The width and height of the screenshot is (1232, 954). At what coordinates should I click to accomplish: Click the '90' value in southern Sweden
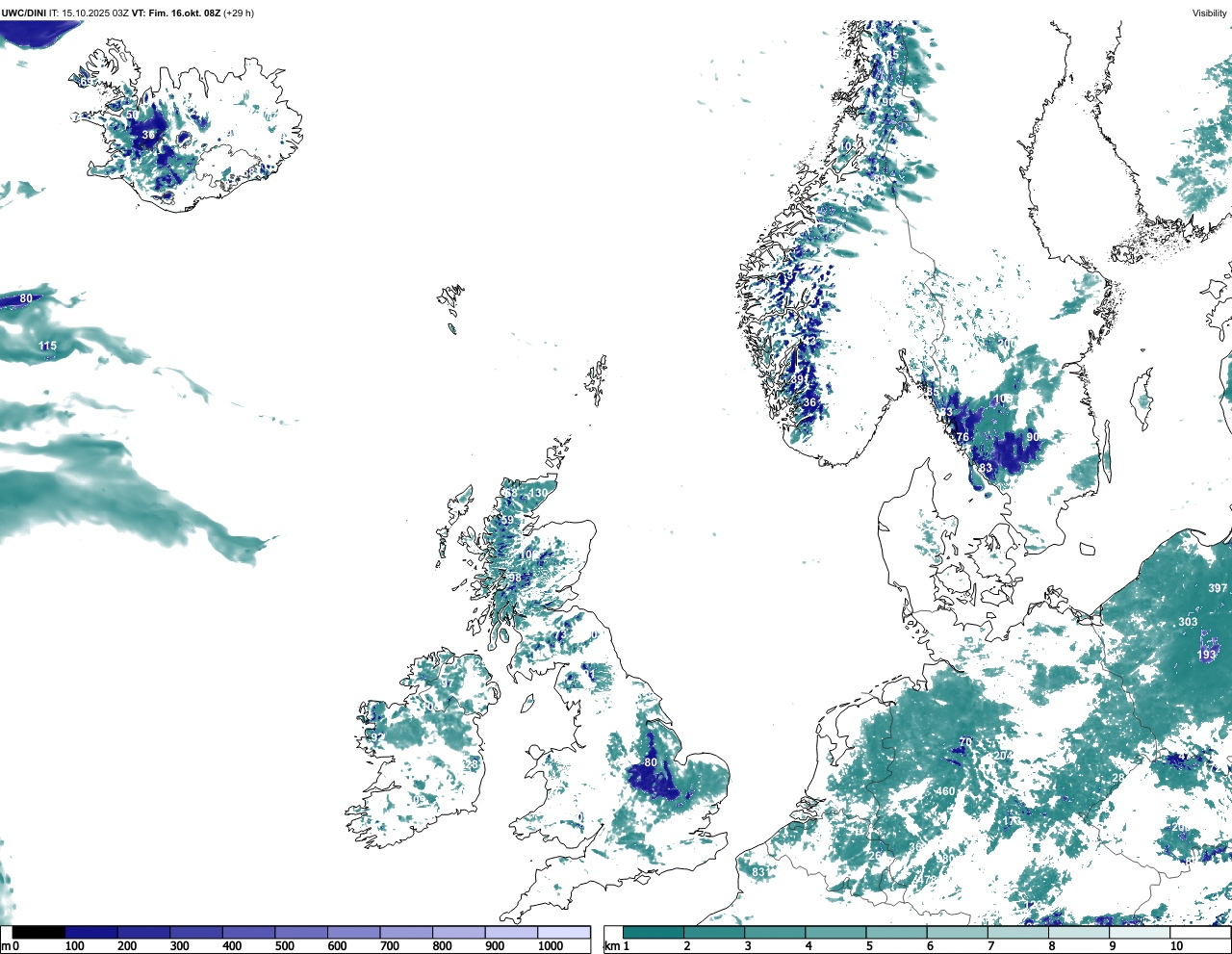pos(1033,437)
